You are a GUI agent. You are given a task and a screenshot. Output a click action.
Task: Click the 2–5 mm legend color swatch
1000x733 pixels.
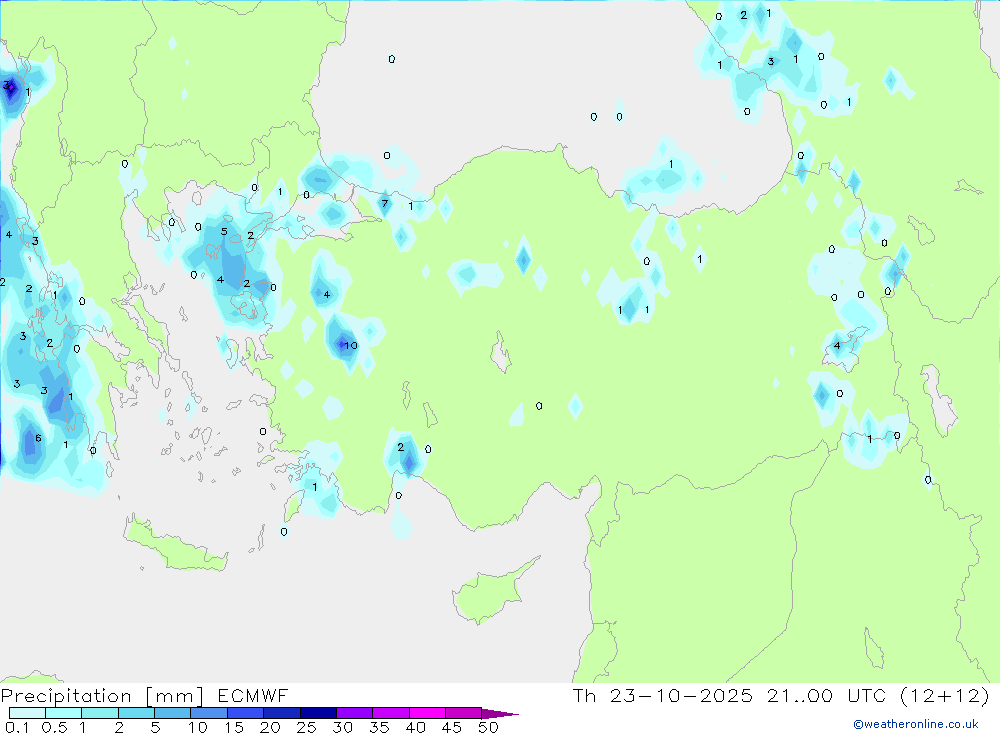pyautogui.click(x=136, y=713)
